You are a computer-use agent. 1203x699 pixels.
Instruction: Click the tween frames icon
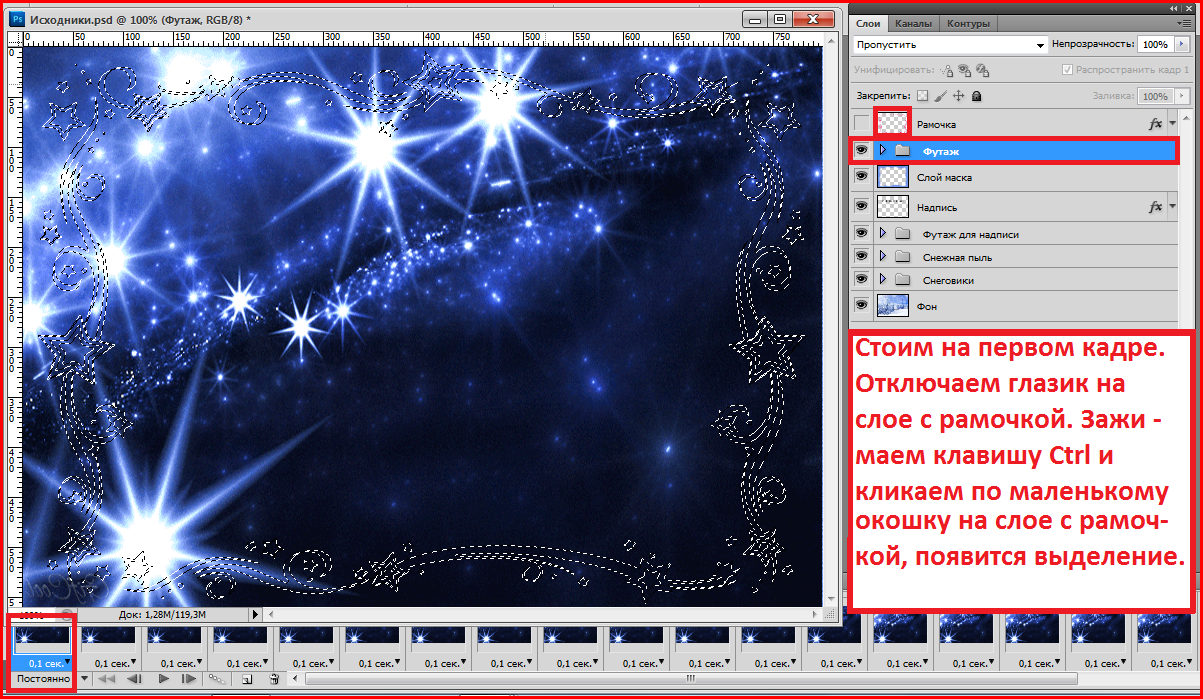[216, 679]
